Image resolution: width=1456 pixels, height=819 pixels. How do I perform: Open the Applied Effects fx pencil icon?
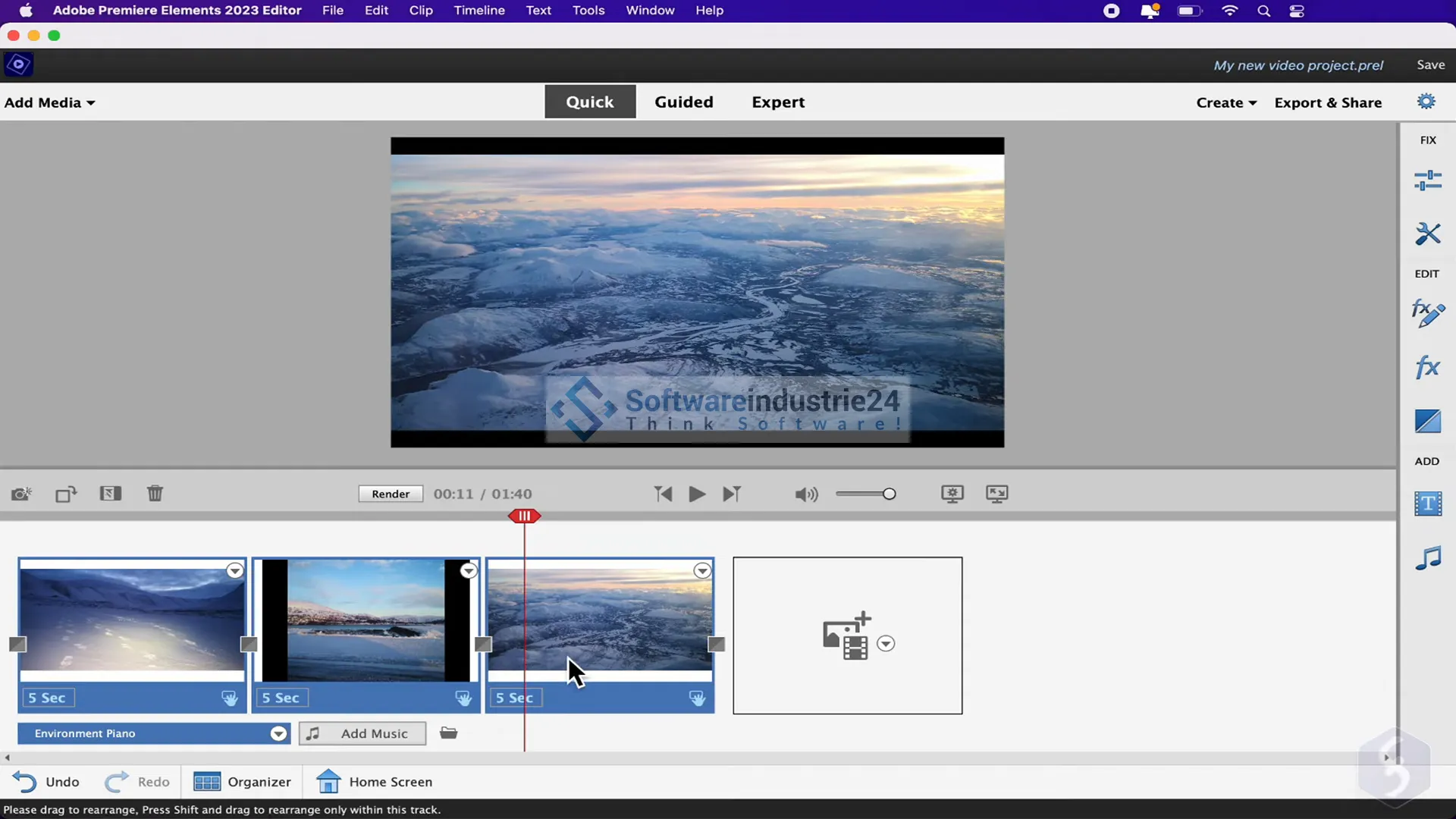(x=1427, y=313)
